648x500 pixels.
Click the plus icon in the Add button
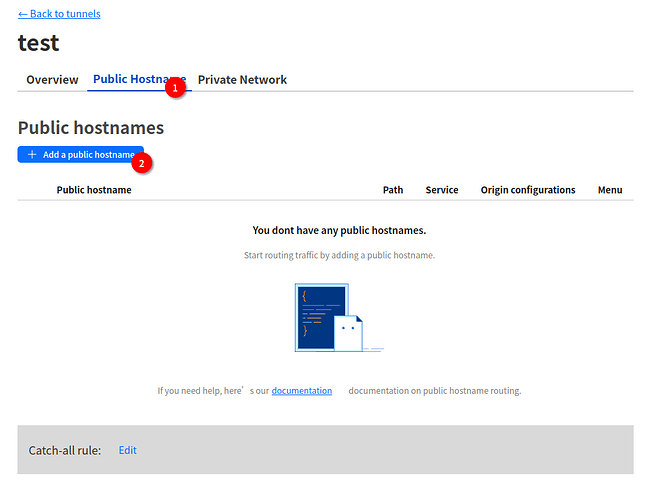[x=32, y=155]
